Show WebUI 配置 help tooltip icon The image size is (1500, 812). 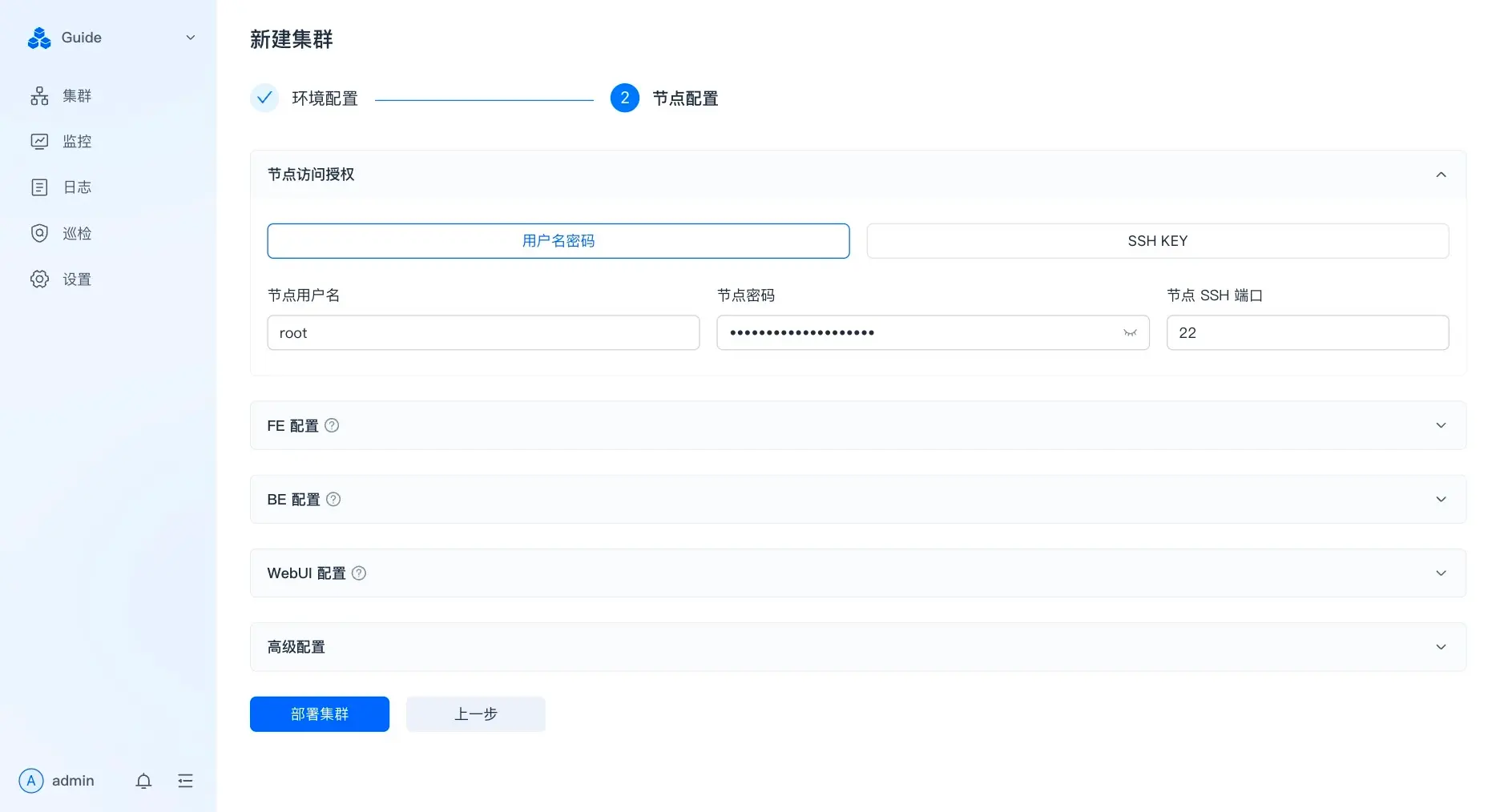(x=359, y=573)
